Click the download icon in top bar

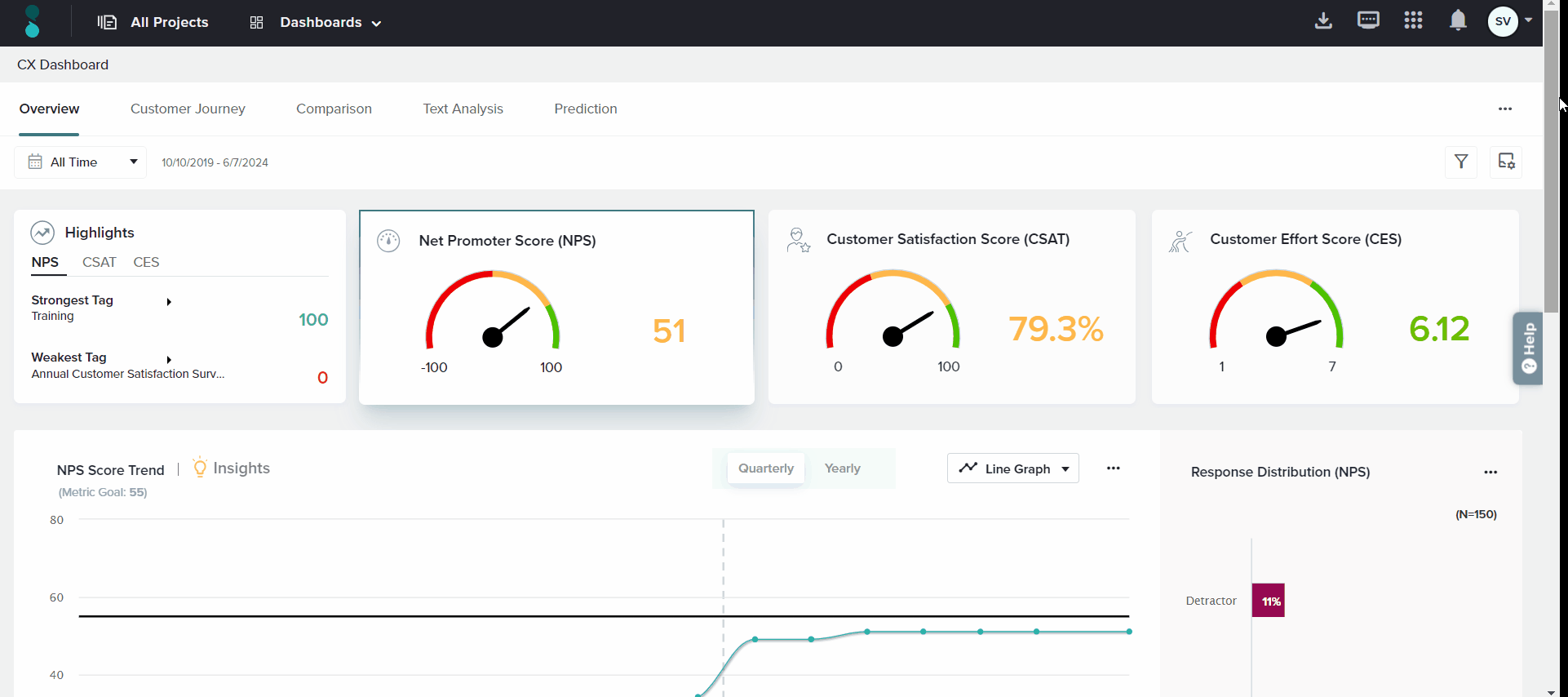pyautogui.click(x=1323, y=21)
